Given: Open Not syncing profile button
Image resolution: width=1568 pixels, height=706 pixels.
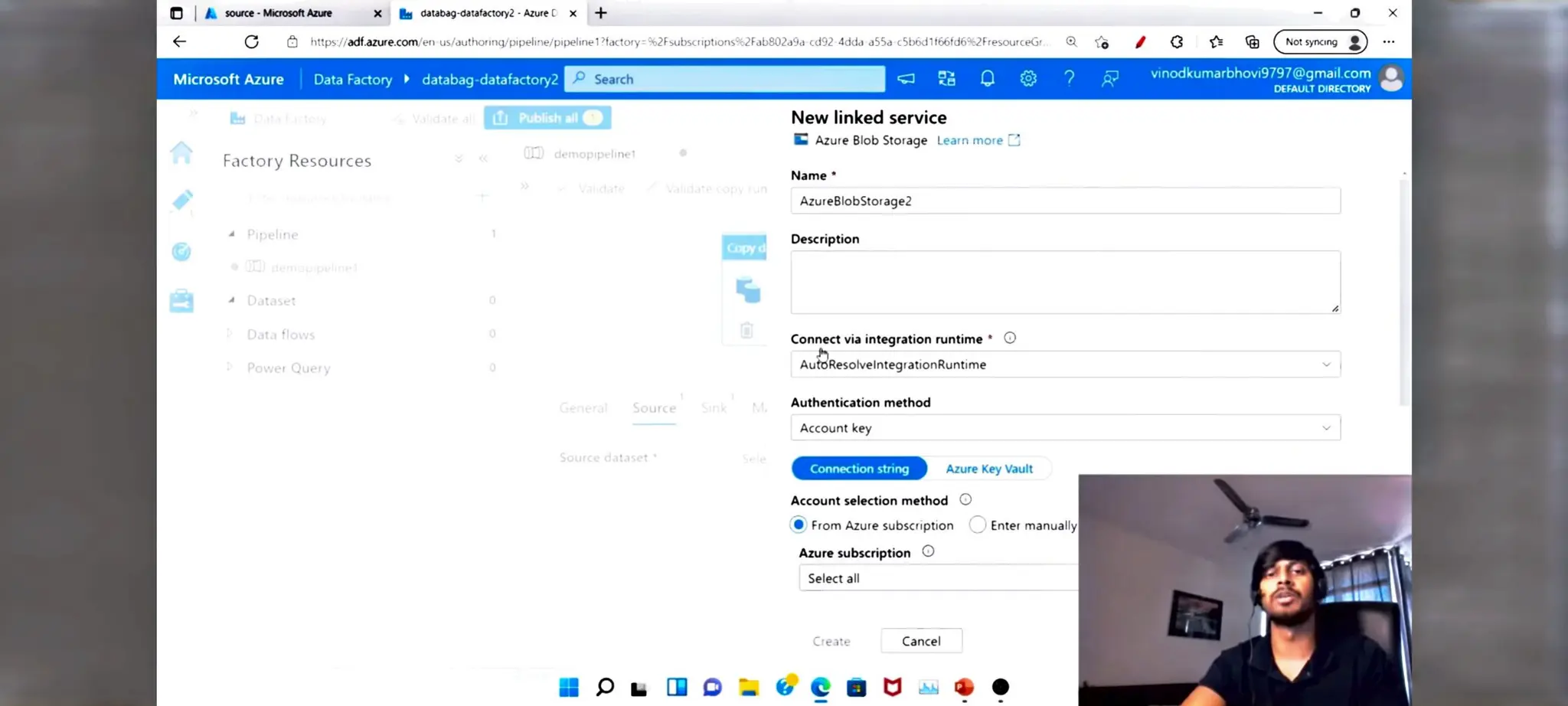Looking at the screenshot, I should tap(1321, 42).
